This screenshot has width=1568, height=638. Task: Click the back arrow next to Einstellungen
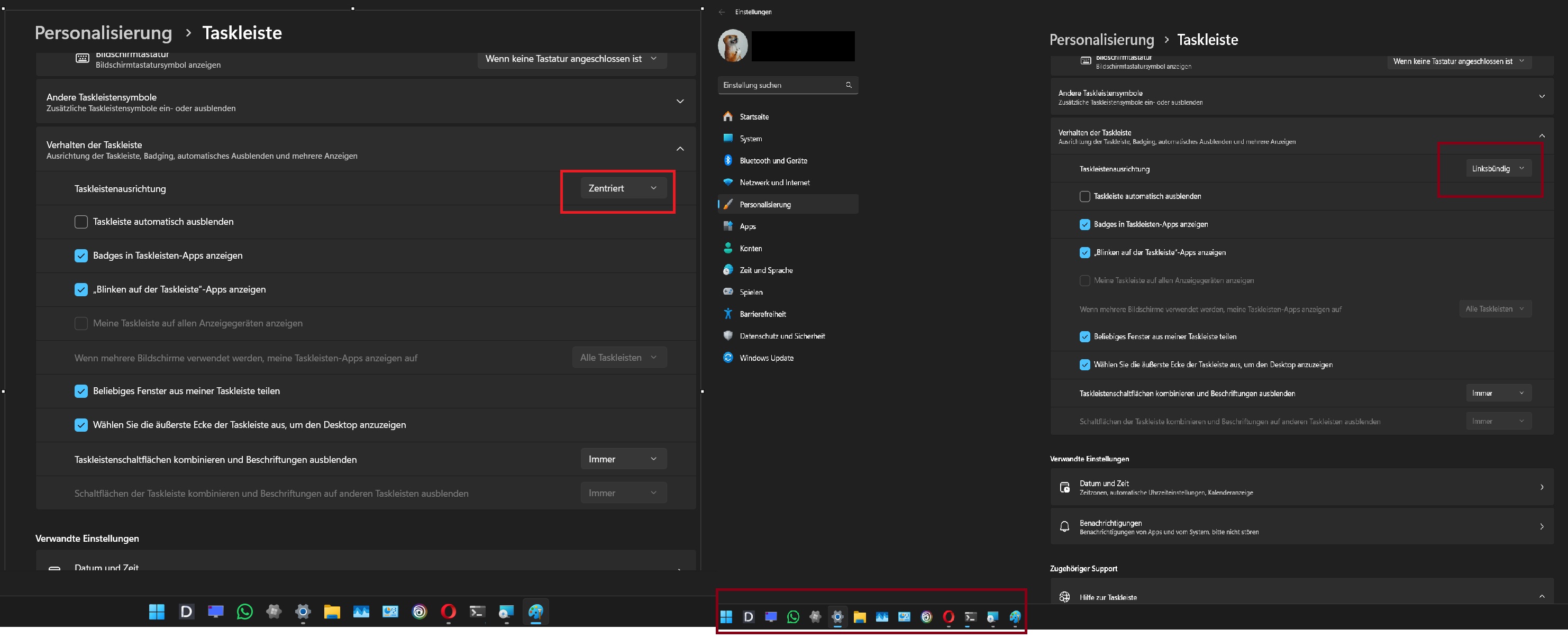pyautogui.click(x=722, y=12)
